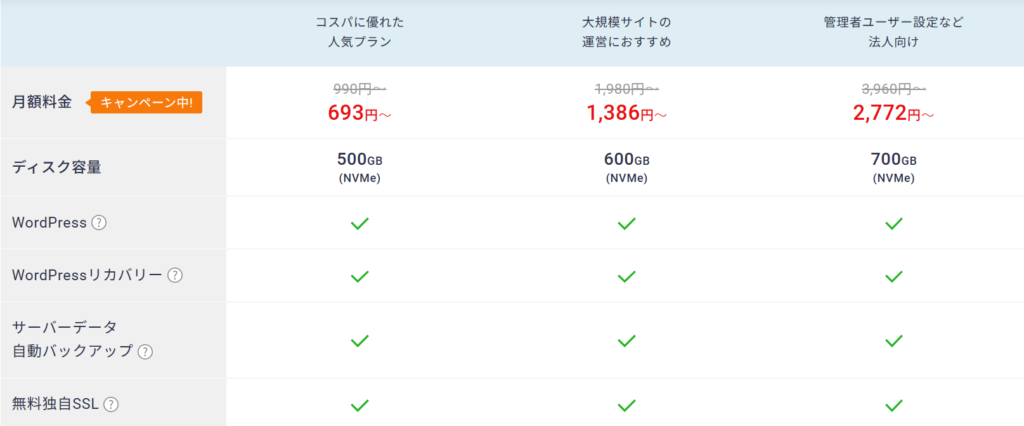Click the ディスク容量 row label
Screen dimensions: 1024x426
[x=57, y=167]
